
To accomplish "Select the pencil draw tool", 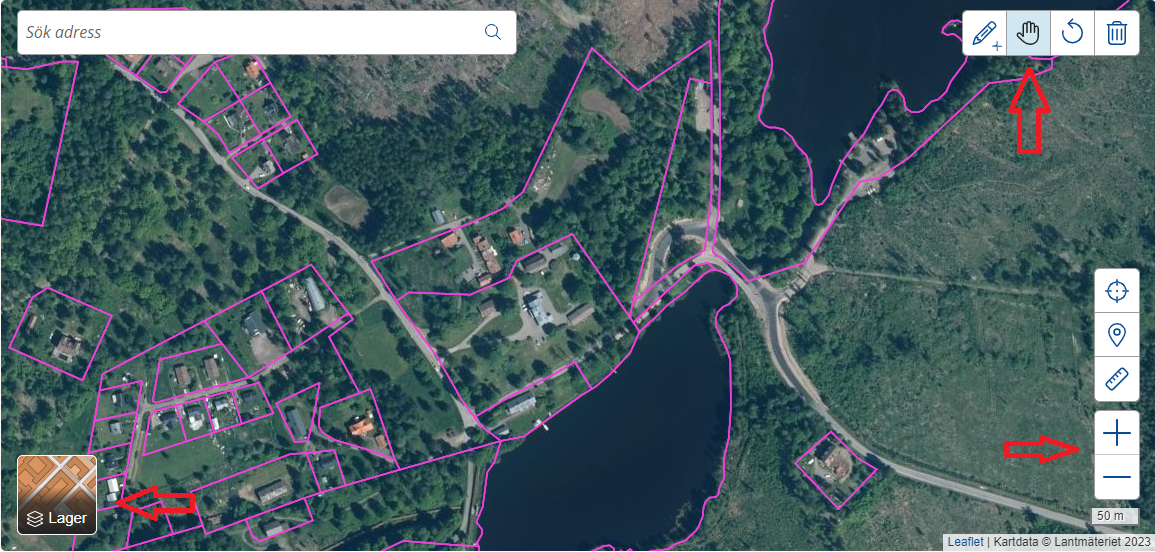I will pos(985,33).
